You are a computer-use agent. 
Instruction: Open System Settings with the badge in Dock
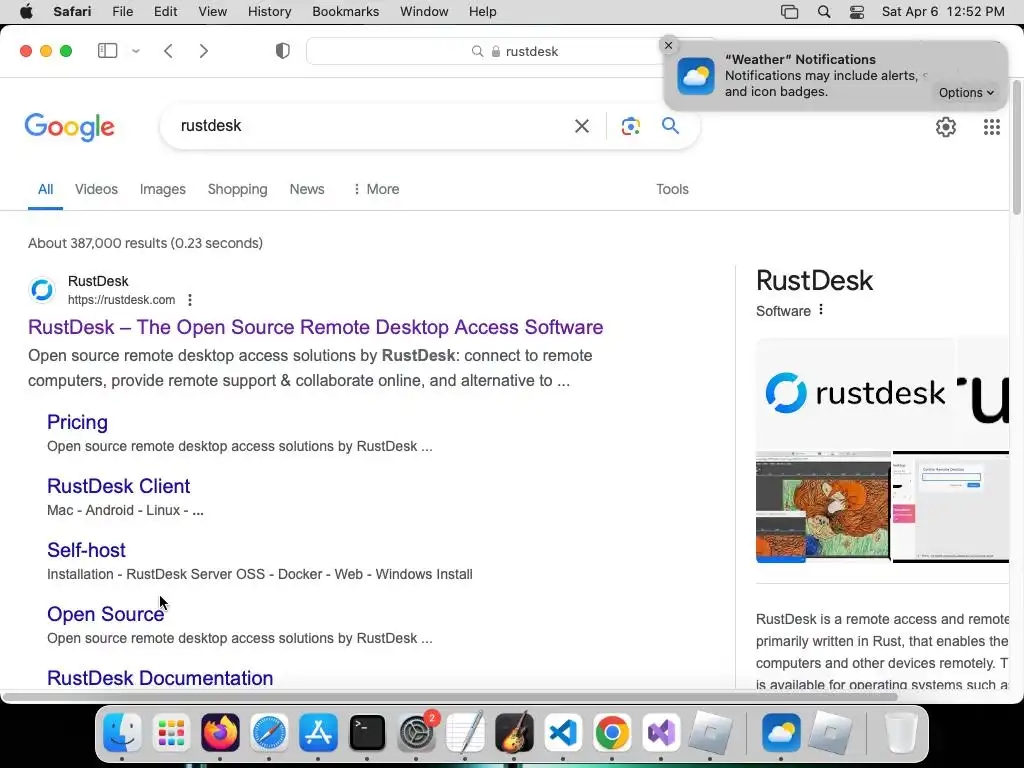(417, 733)
